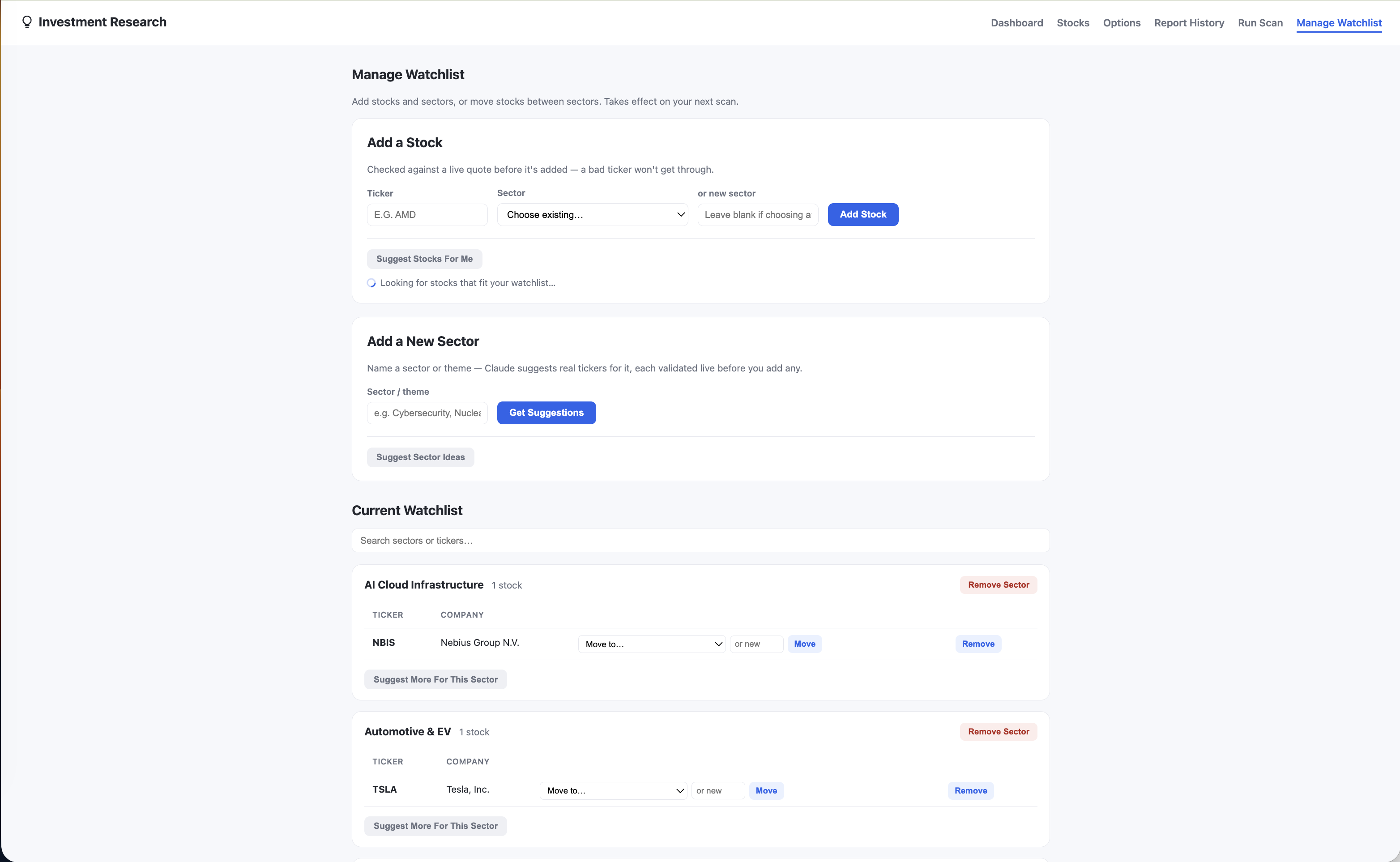Navigate to Run Scan
The width and height of the screenshot is (1400, 862).
tap(1260, 23)
